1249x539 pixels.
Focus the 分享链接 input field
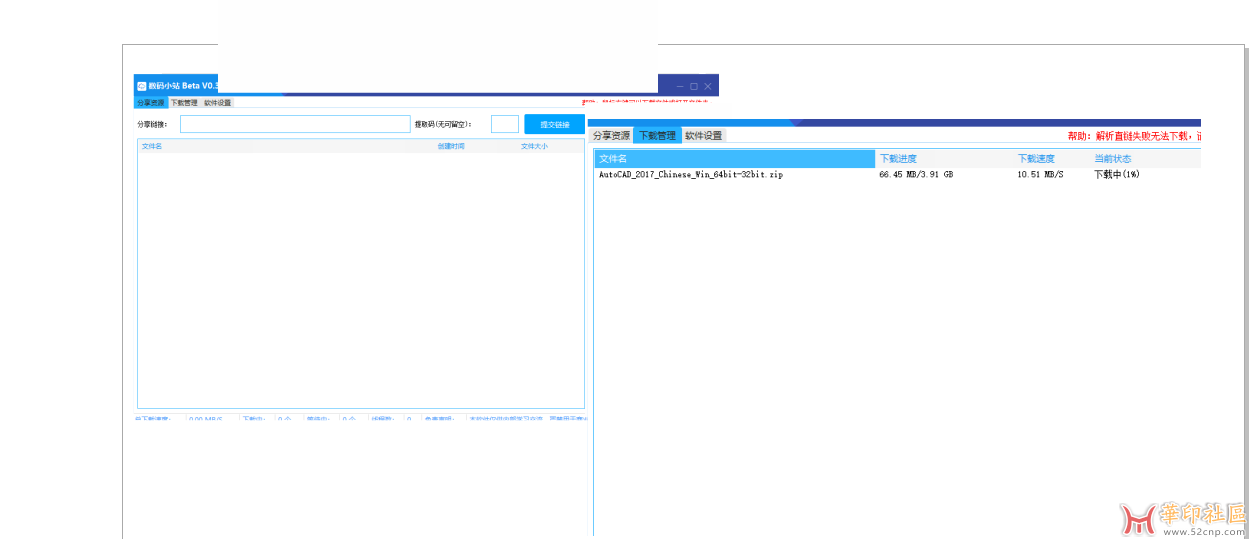[295, 124]
